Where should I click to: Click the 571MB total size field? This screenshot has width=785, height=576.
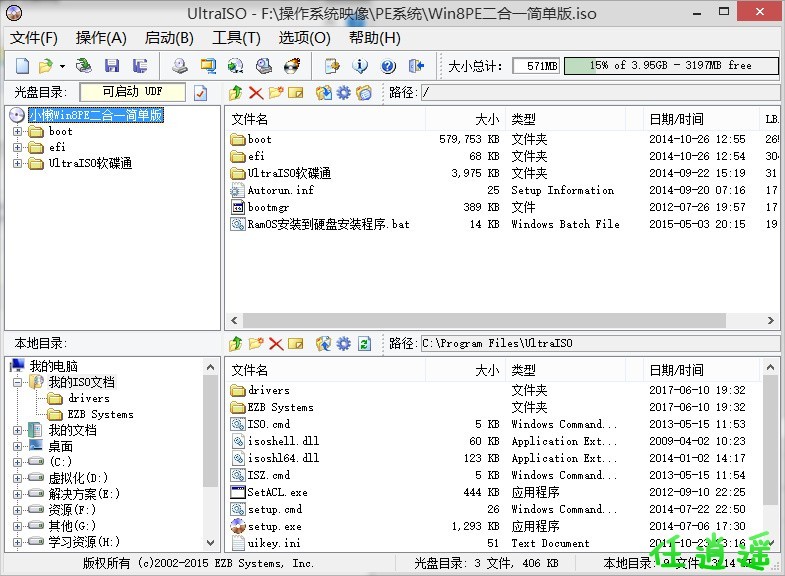pyautogui.click(x=536, y=66)
